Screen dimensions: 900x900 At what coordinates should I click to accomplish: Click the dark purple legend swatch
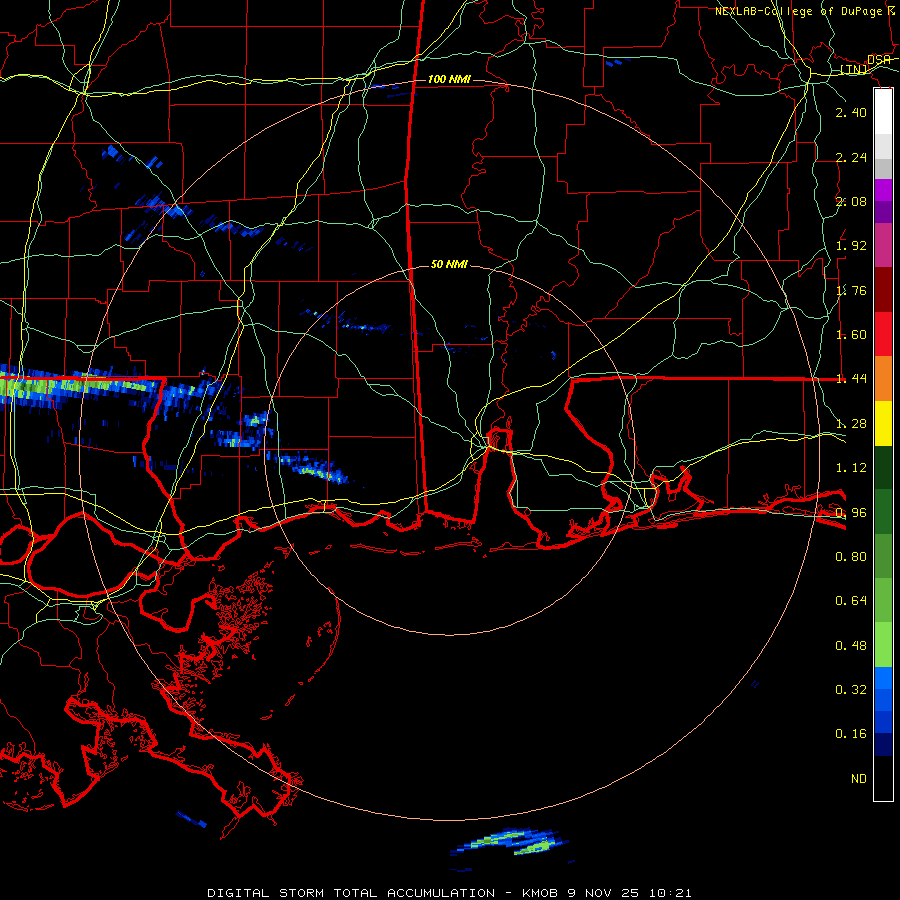[x=883, y=212]
